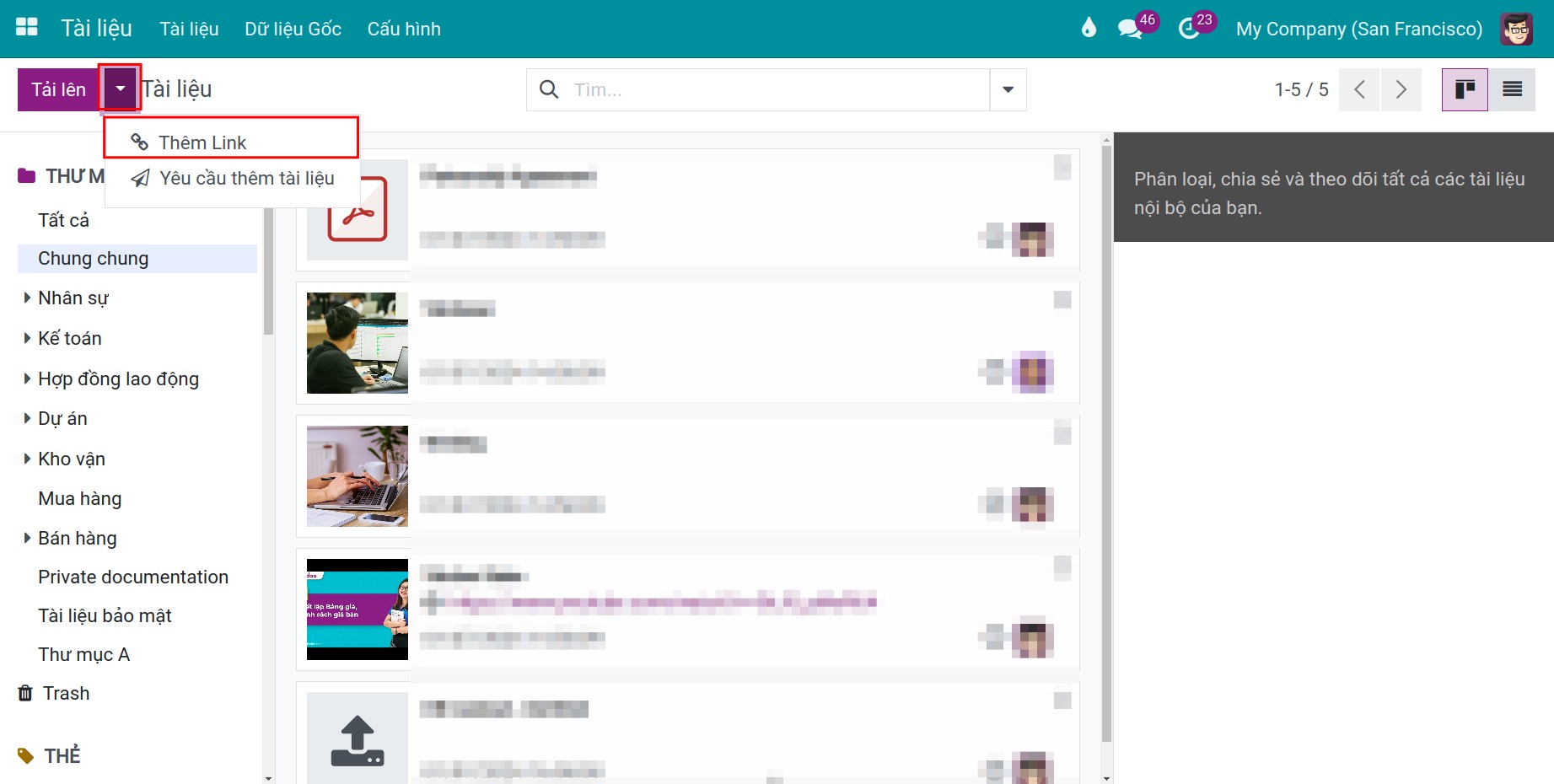Screen dimensions: 1554x784
Task: Open the user avatar menu
Action: tap(1516, 29)
